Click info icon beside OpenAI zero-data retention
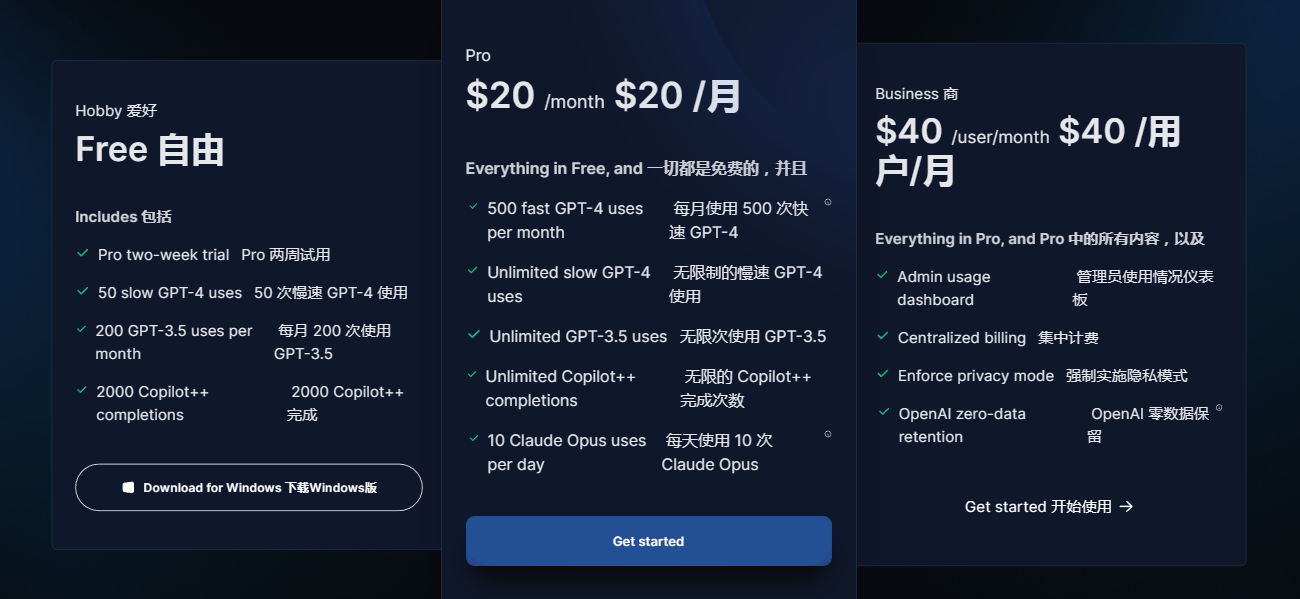This screenshot has width=1300, height=599. 1219,408
